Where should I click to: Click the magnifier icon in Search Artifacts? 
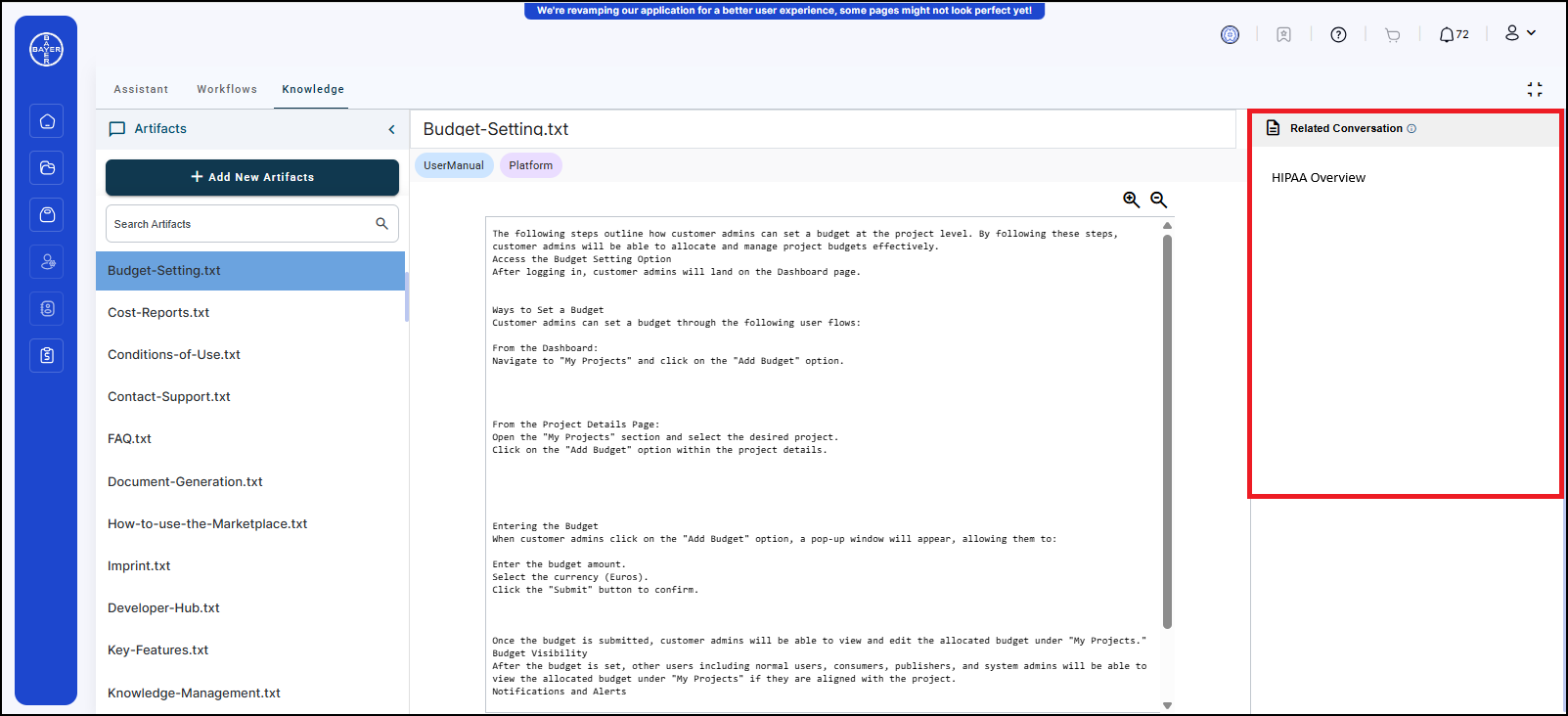[x=381, y=224]
